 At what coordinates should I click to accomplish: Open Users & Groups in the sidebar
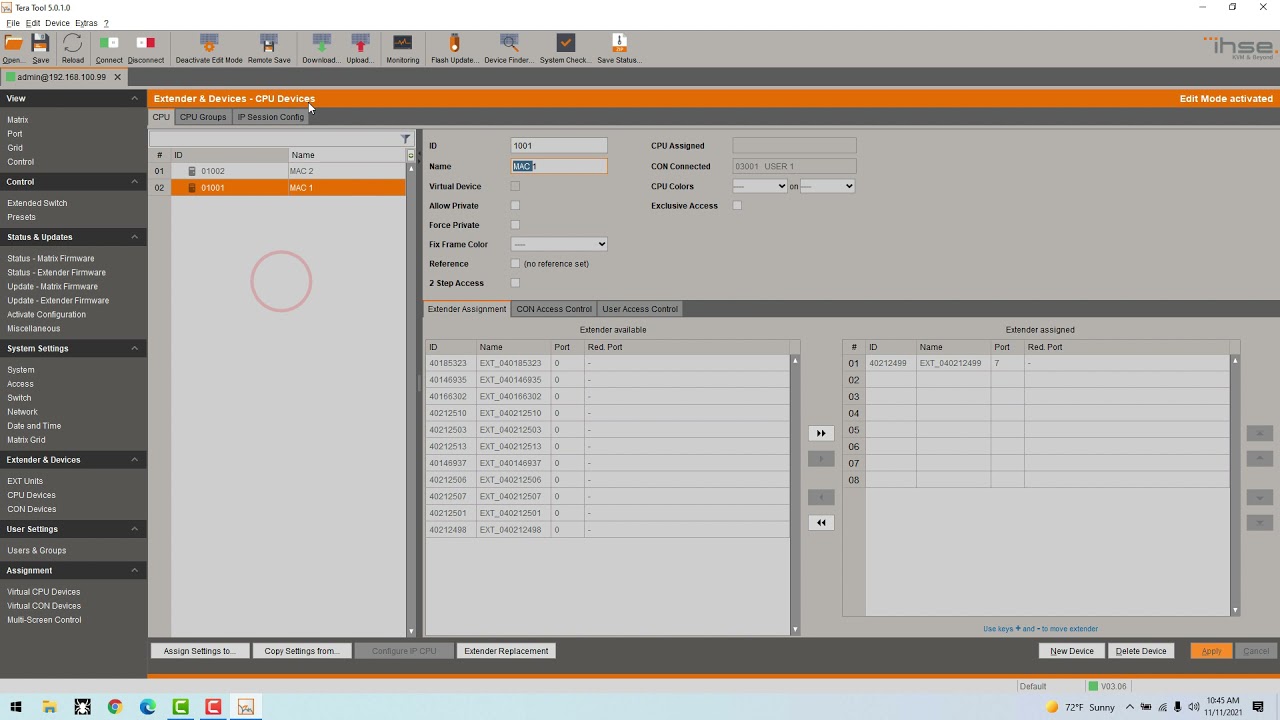[x=37, y=550]
